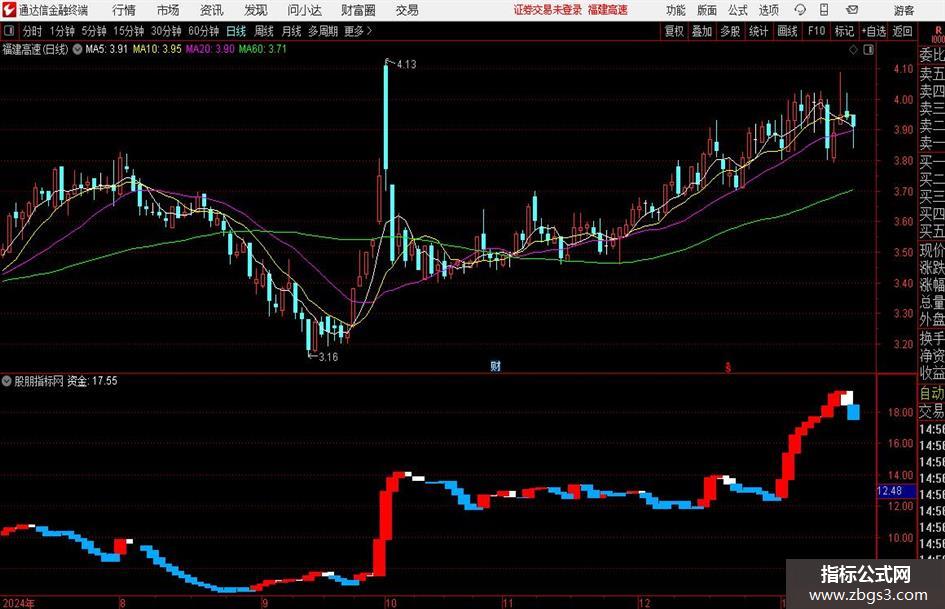Click the 返回 back button
Viewport: 945px width, 609px height.
click(x=902, y=31)
